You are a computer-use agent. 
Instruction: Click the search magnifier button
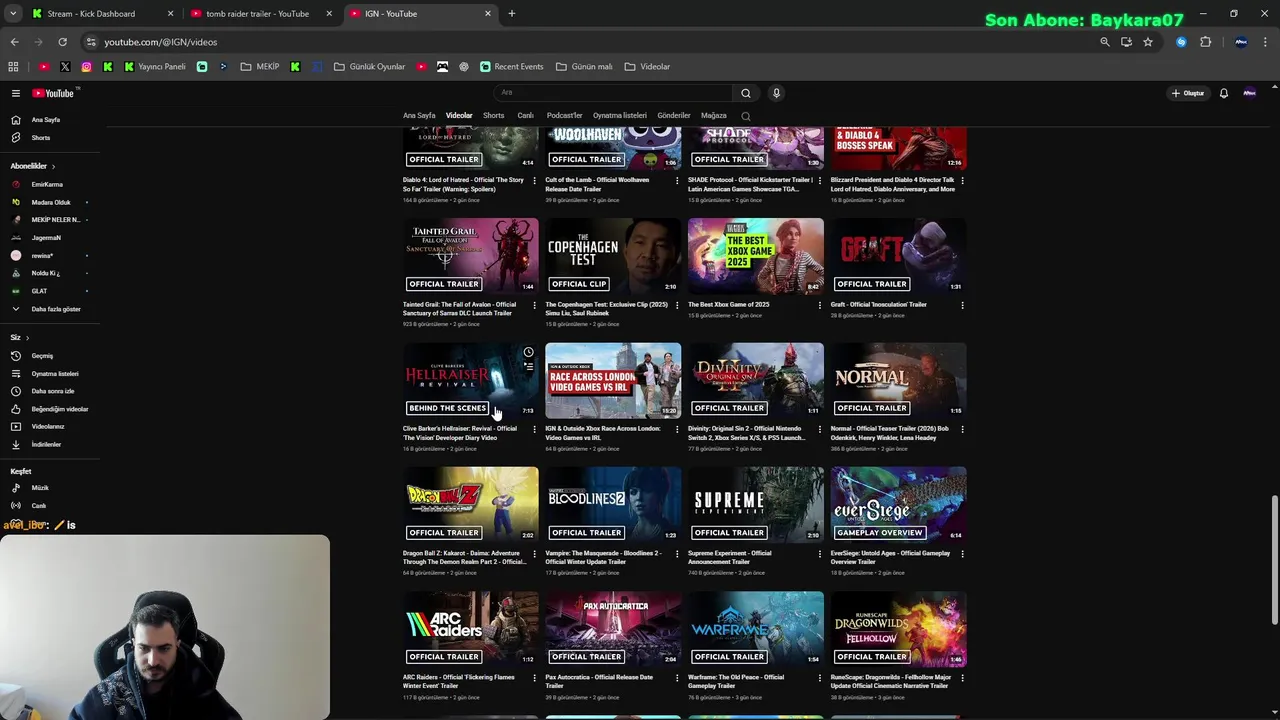[x=745, y=93]
